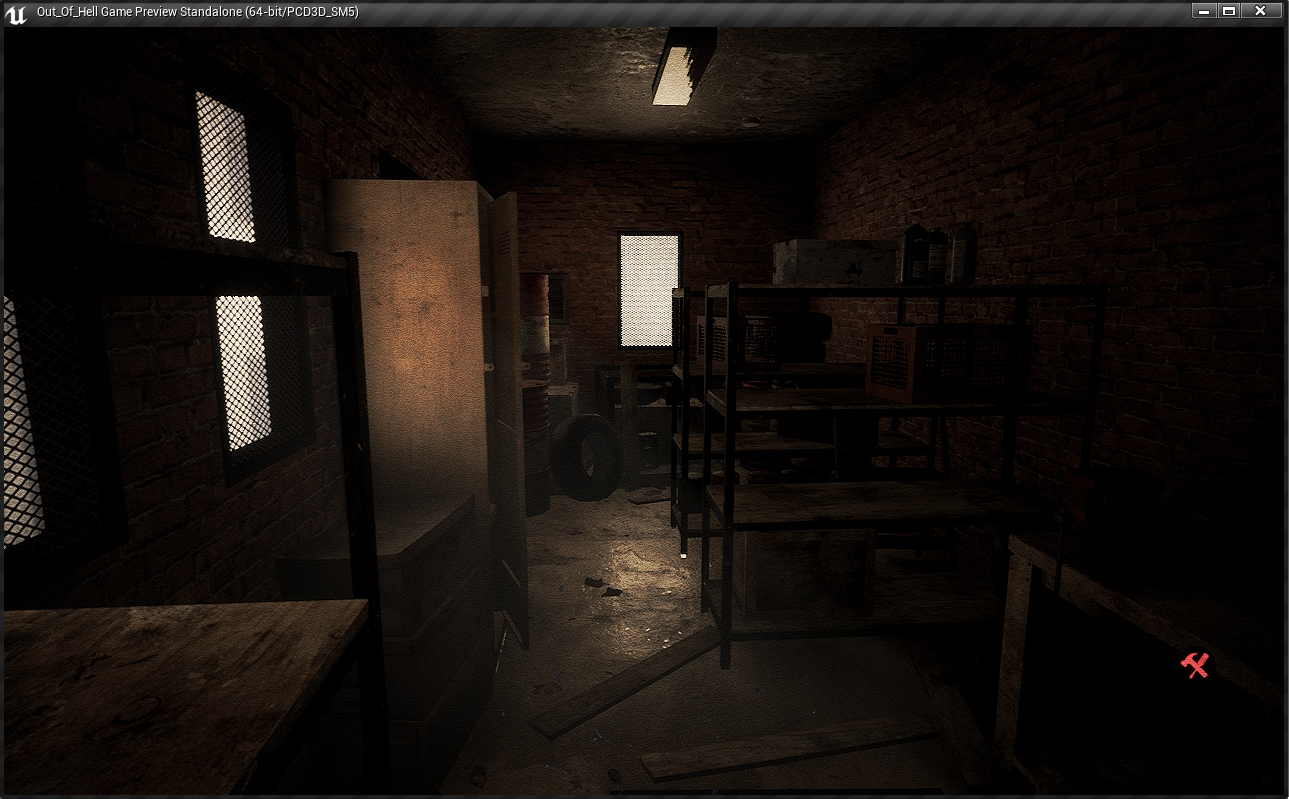Image resolution: width=1289 pixels, height=799 pixels.
Task: Select the upper meshed window on left wall
Action: pos(225,166)
